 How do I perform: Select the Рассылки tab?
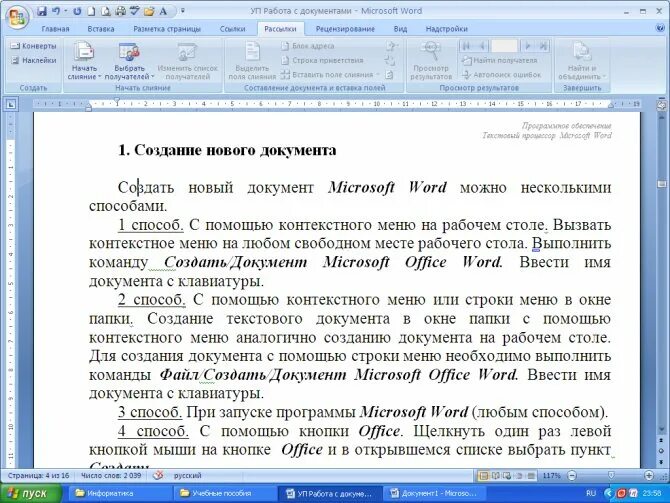pyautogui.click(x=280, y=29)
